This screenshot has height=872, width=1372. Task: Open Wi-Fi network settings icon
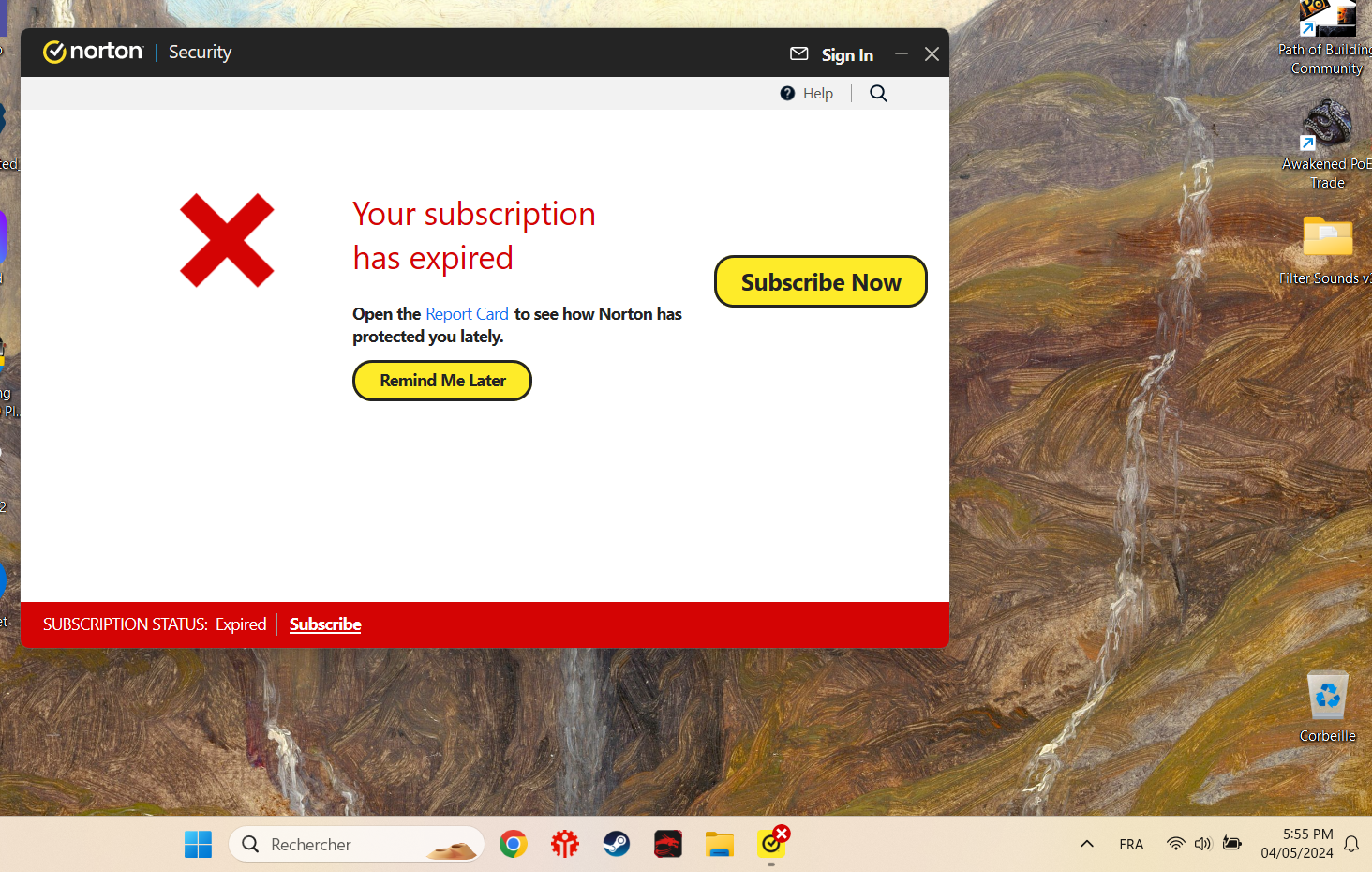1175,844
